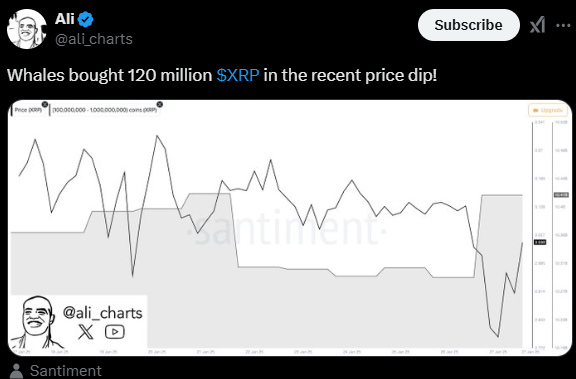Remove the 100,000,000 - 1,000,000,000 coins tag
Viewport: 576px width, 379px height.
click(159, 104)
